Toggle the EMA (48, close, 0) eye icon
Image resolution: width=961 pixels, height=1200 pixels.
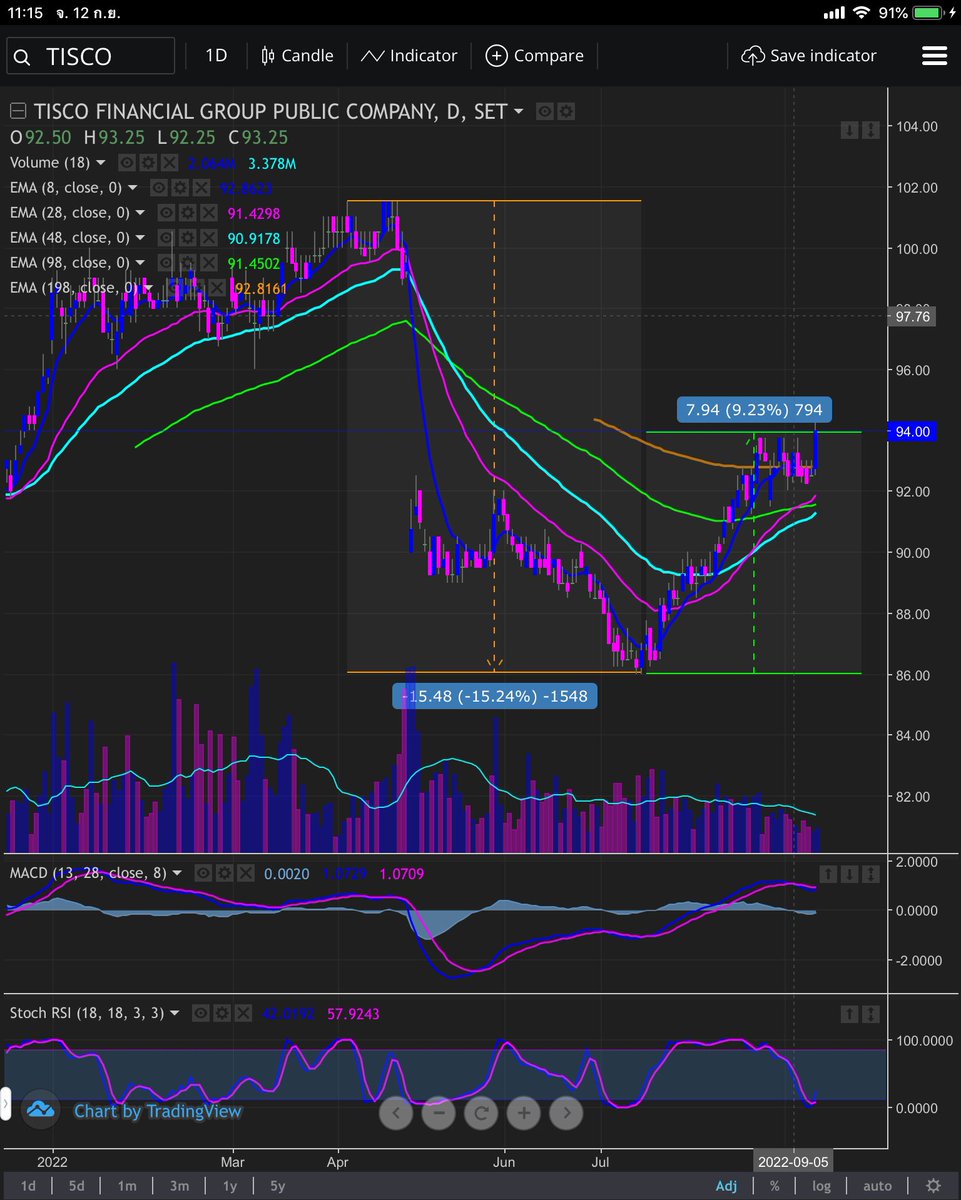[x=166, y=237]
